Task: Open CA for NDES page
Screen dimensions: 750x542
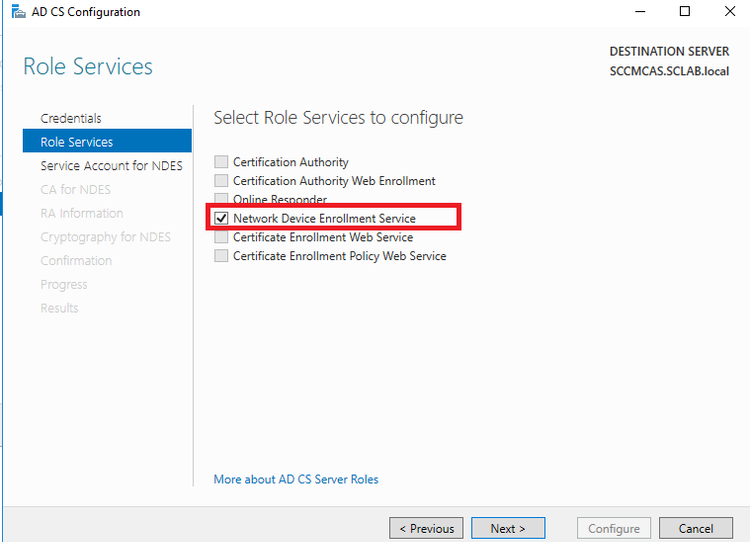Action: 76,189
